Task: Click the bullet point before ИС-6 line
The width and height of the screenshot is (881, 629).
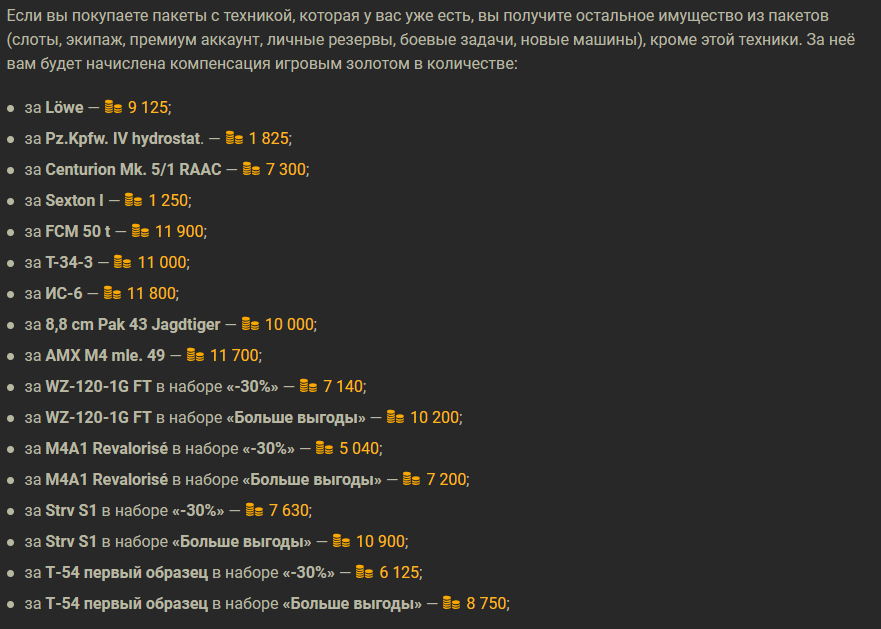Action: [x=11, y=293]
